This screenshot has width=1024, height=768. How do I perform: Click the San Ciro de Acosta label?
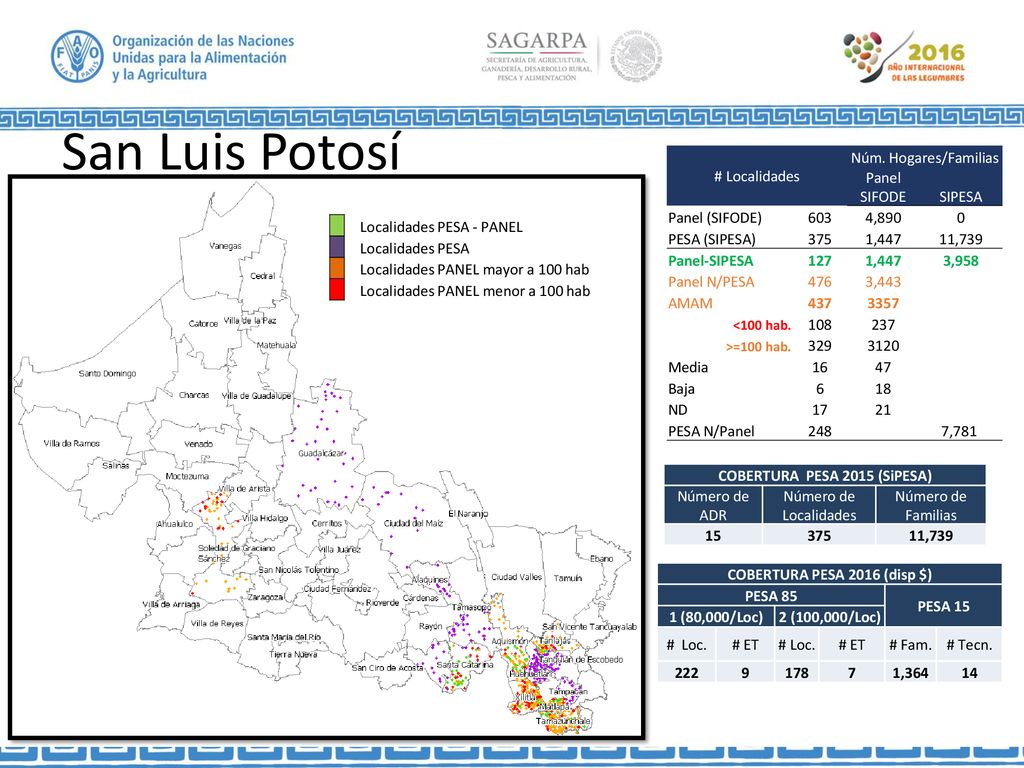[x=387, y=667]
